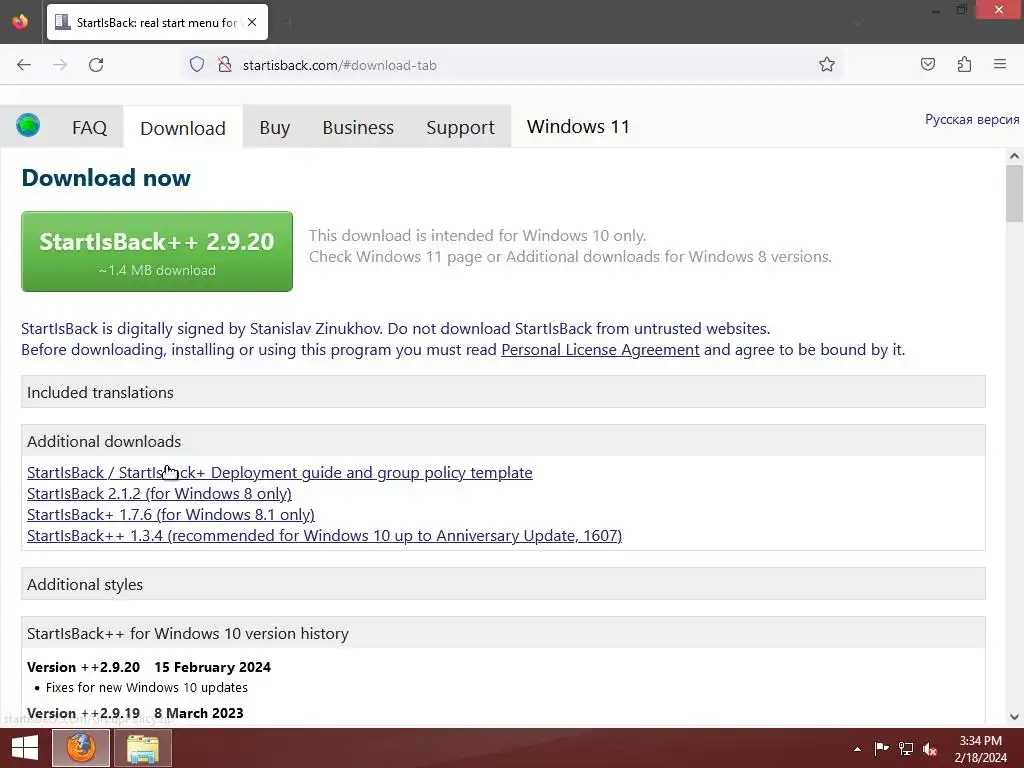
Task: Expand the Additional styles section
Action: tap(503, 584)
